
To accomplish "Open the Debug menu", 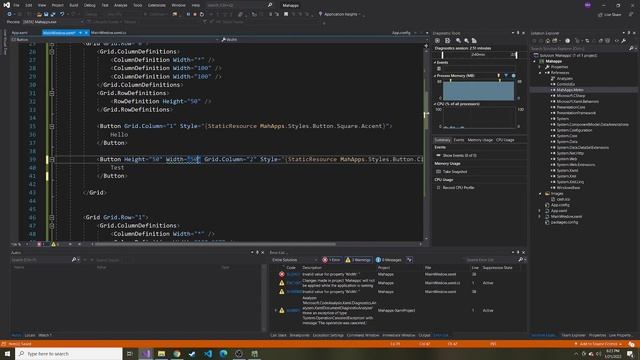I will click(89, 5).
